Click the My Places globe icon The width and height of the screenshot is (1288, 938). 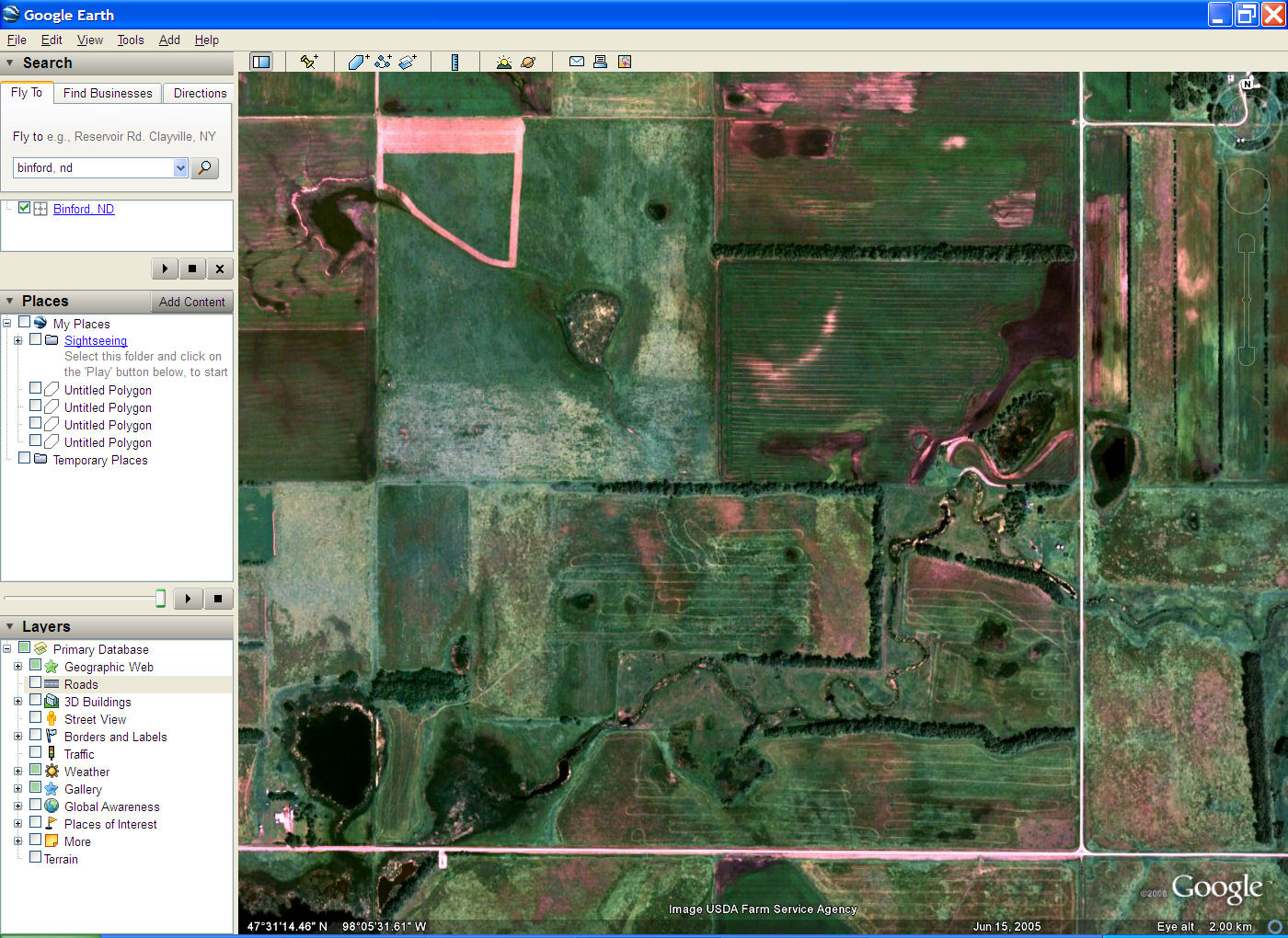click(40, 323)
